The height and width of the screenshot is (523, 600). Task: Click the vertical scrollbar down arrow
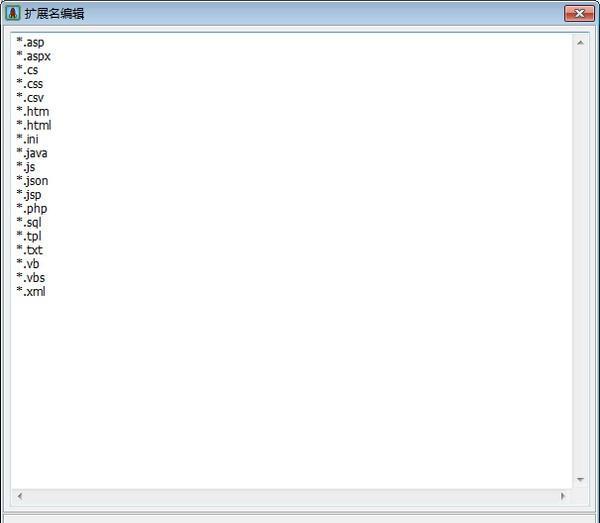[x=580, y=479]
